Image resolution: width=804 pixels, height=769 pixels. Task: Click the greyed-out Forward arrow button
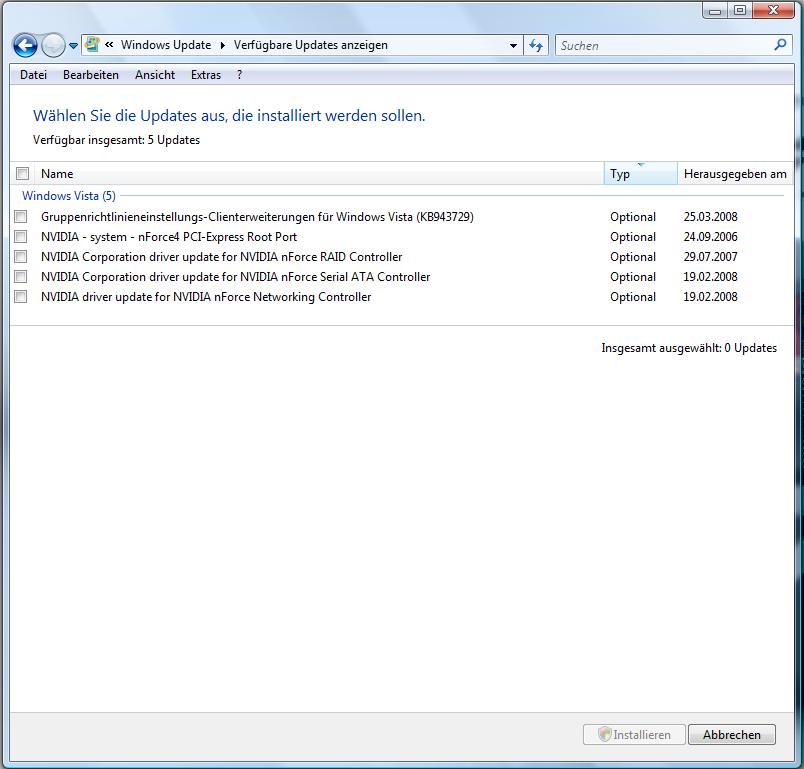tap(53, 46)
